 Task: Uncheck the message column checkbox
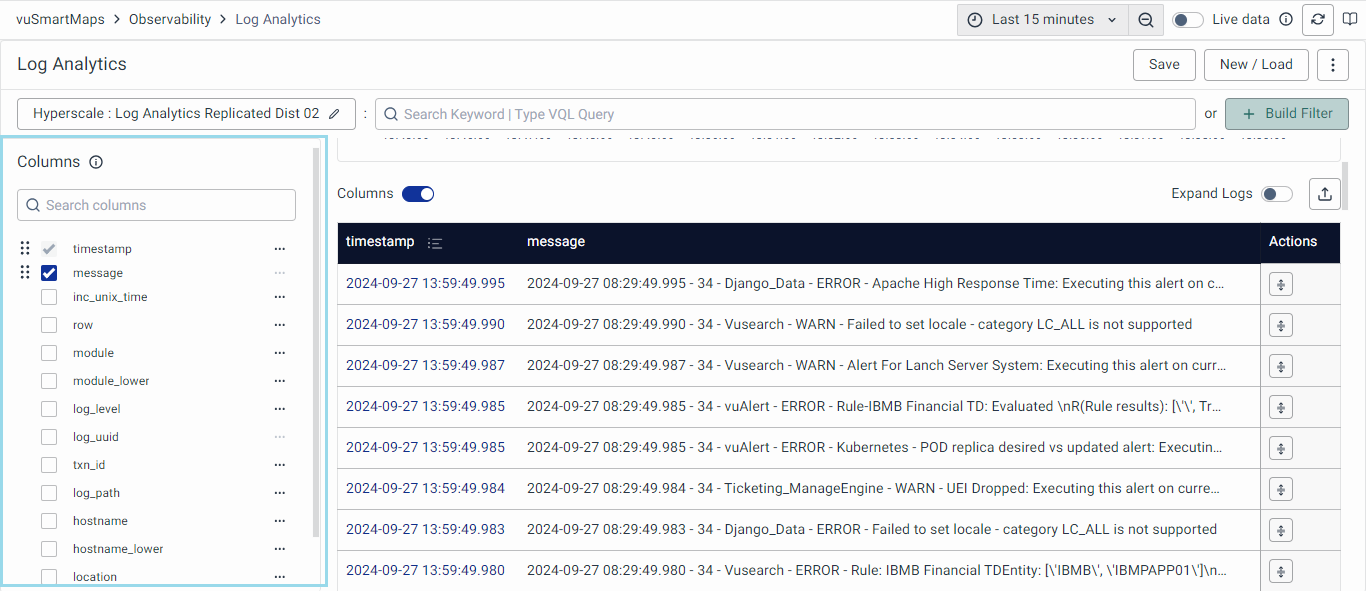pyautogui.click(x=49, y=273)
